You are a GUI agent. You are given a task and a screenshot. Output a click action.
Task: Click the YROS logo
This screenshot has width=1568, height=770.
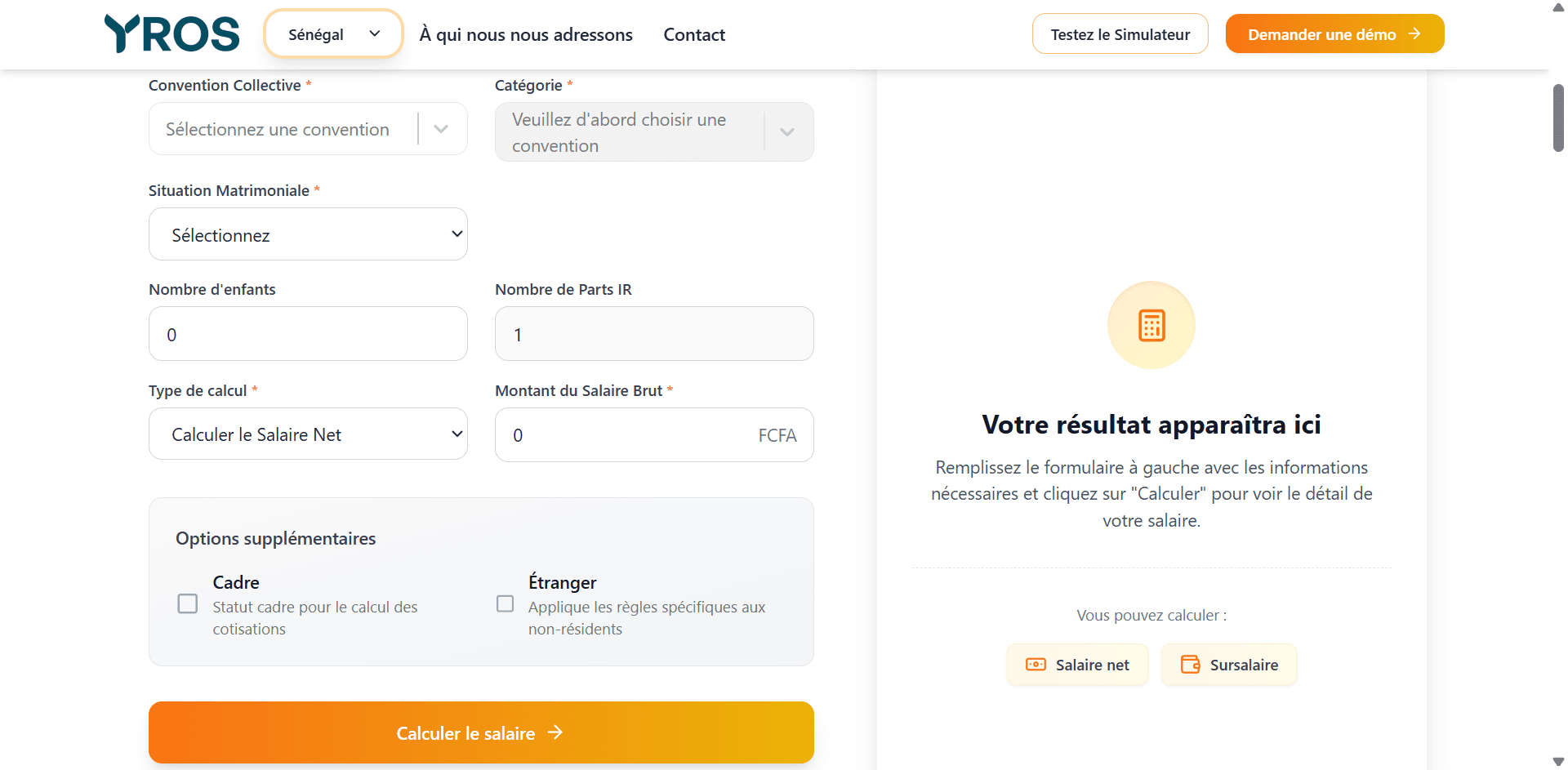pyautogui.click(x=171, y=33)
